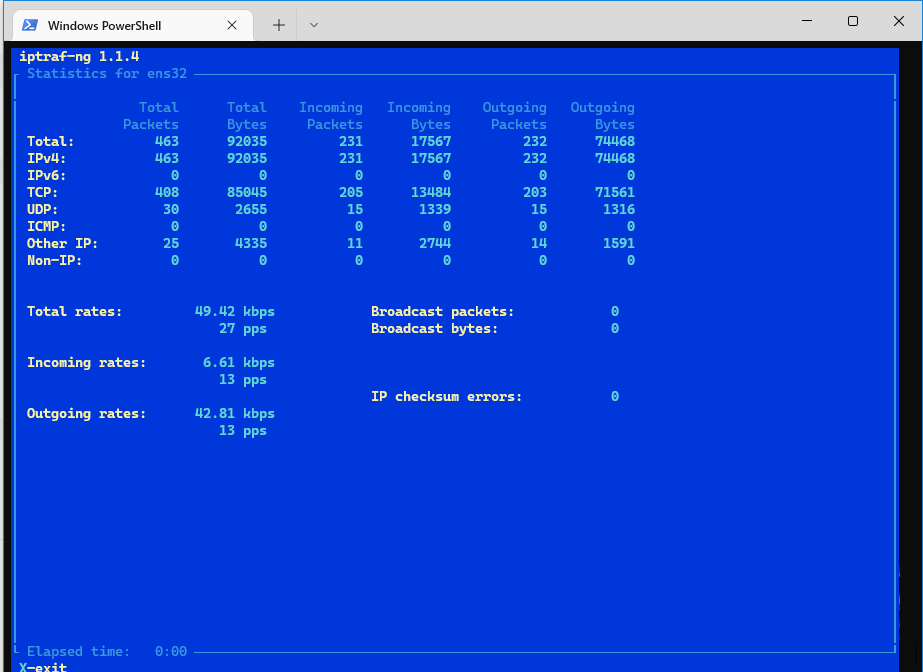This screenshot has width=923, height=672.
Task: Click the TCP total packets value 408
Action: coord(167,192)
